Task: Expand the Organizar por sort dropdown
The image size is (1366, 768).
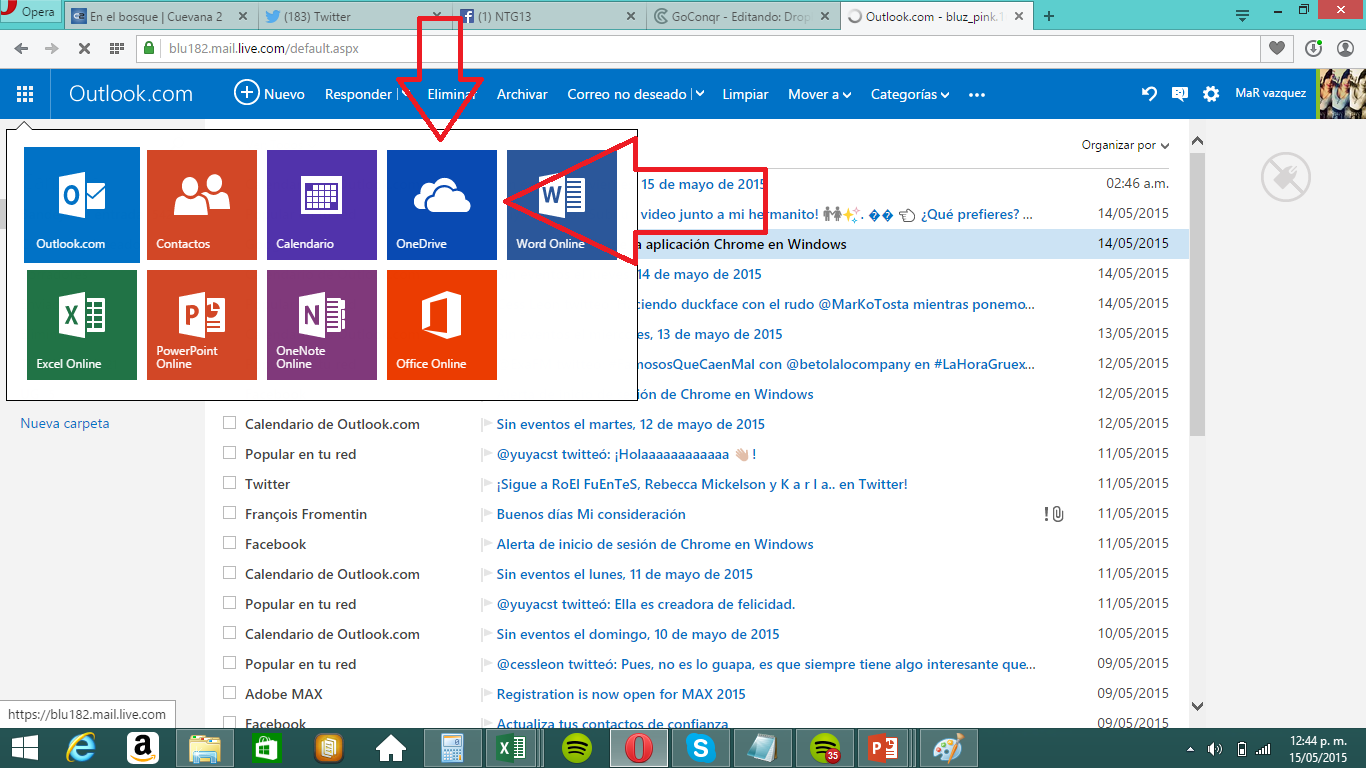Action: (x=1125, y=145)
